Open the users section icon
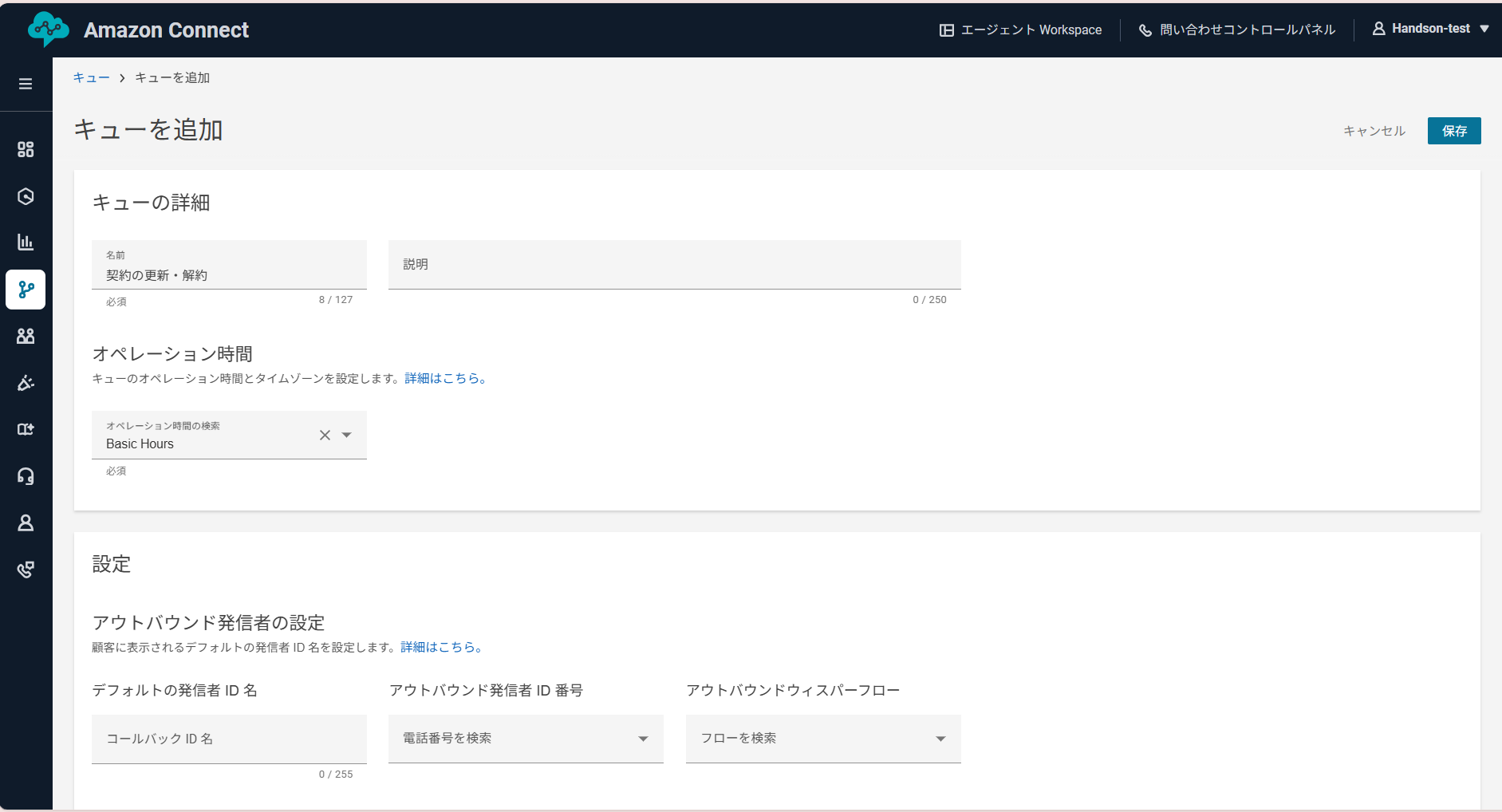1502x812 pixels. (x=26, y=336)
